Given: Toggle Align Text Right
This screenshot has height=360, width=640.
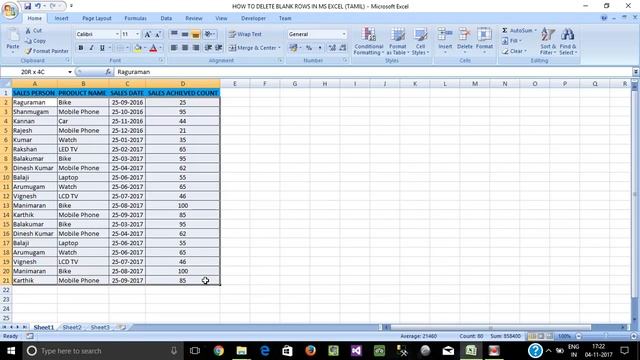Looking at the screenshot, I should [196, 48].
